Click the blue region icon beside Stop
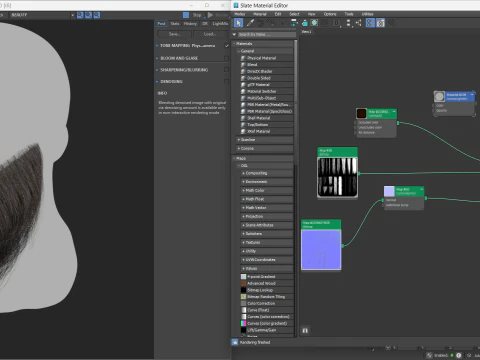Viewport: 480px width, 360px height. pyautogui.click(x=186, y=15)
